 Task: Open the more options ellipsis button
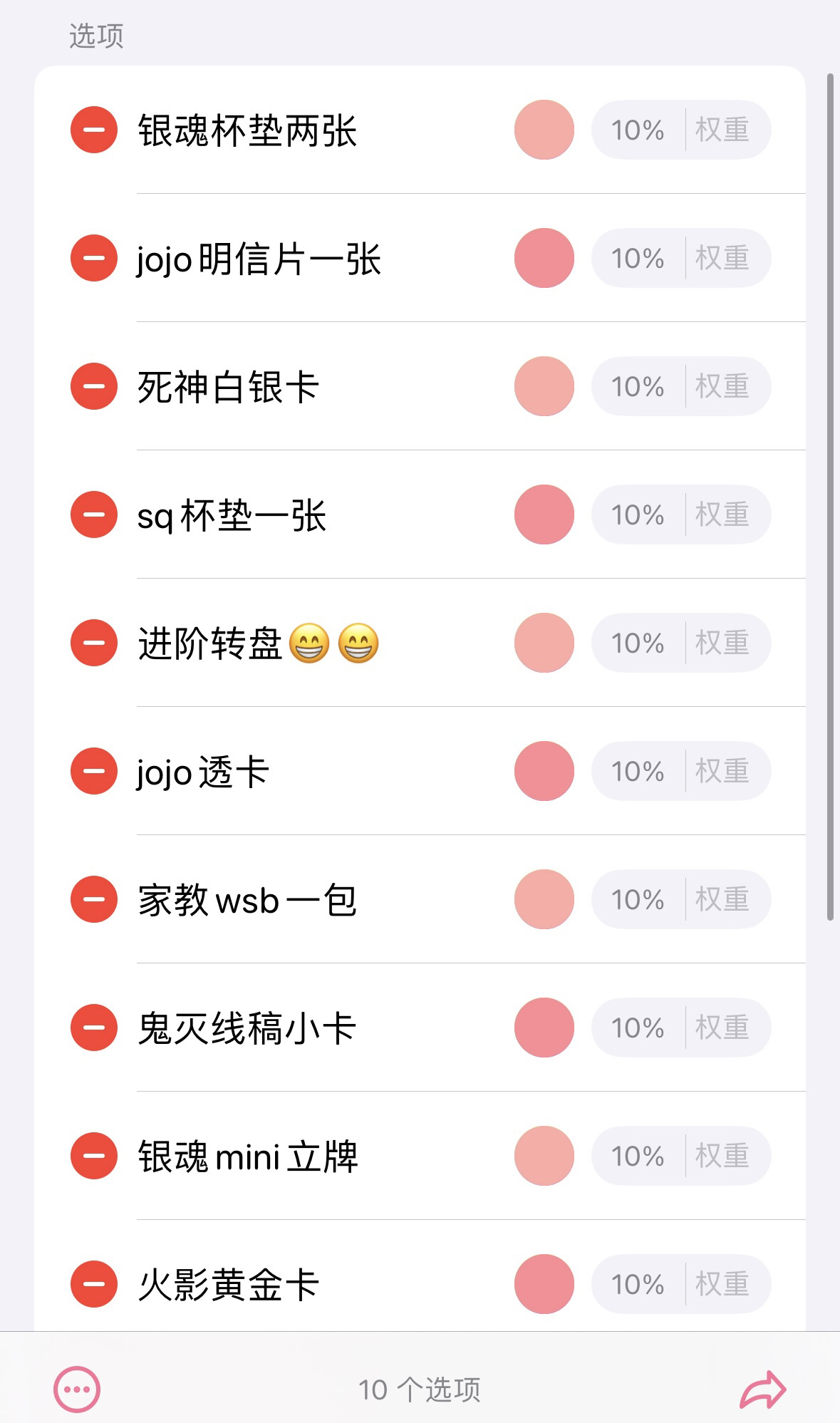77,1389
